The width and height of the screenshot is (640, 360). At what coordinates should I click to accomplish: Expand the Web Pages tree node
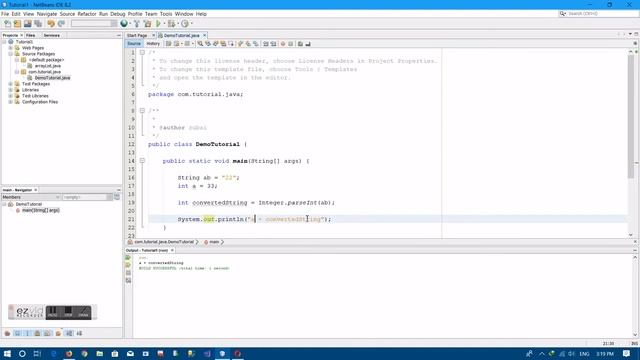click(x=11, y=48)
